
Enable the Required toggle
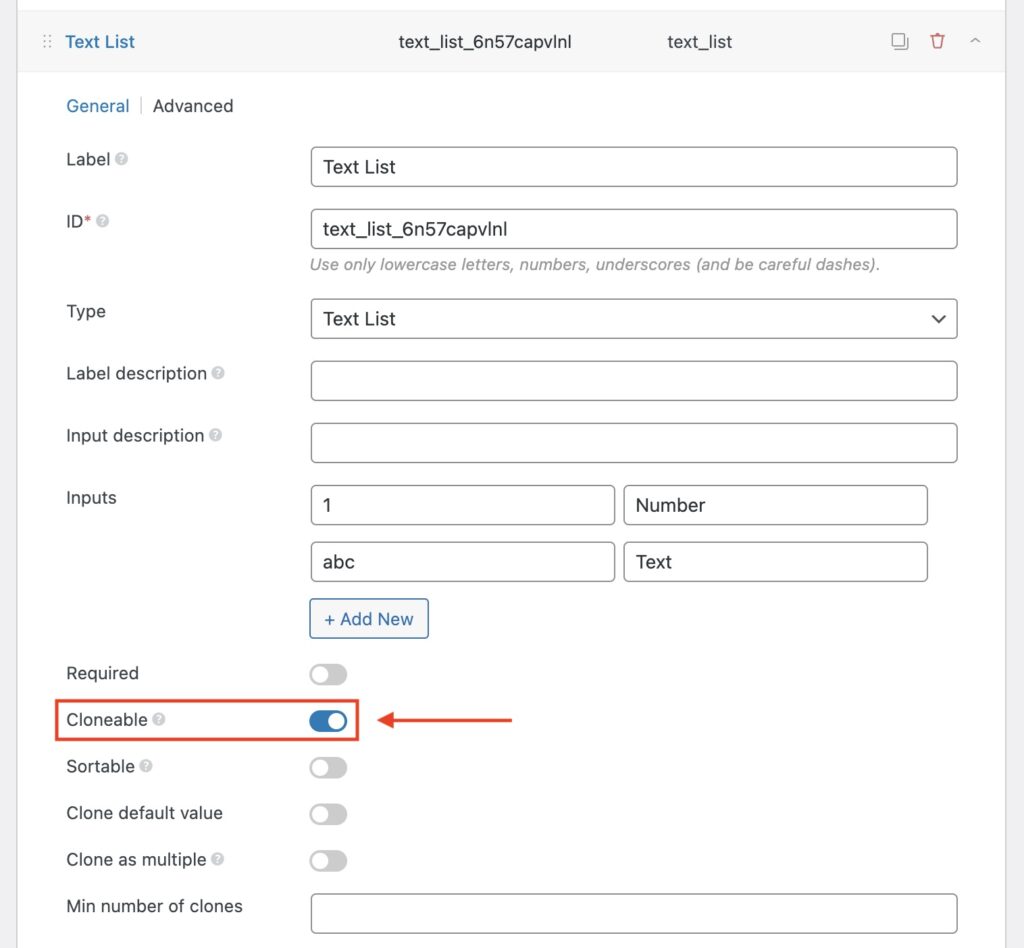coord(328,674)
